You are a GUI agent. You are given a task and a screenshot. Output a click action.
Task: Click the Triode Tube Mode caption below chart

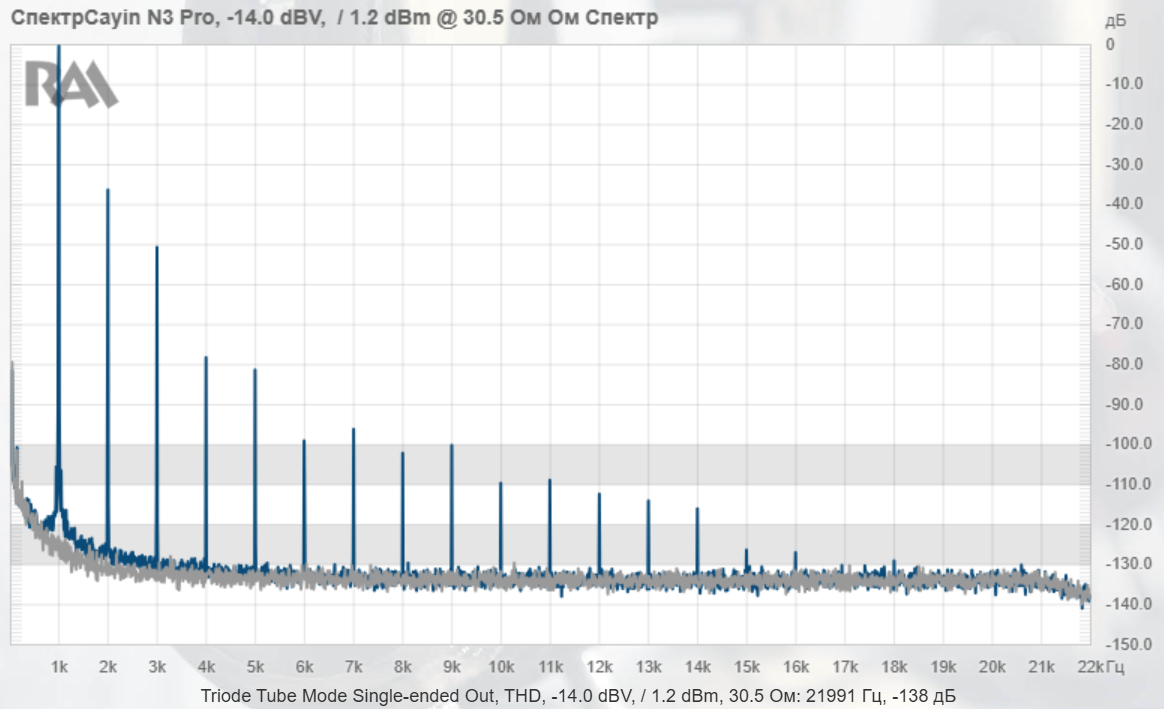pyautogui.click(x=578, y=696)
